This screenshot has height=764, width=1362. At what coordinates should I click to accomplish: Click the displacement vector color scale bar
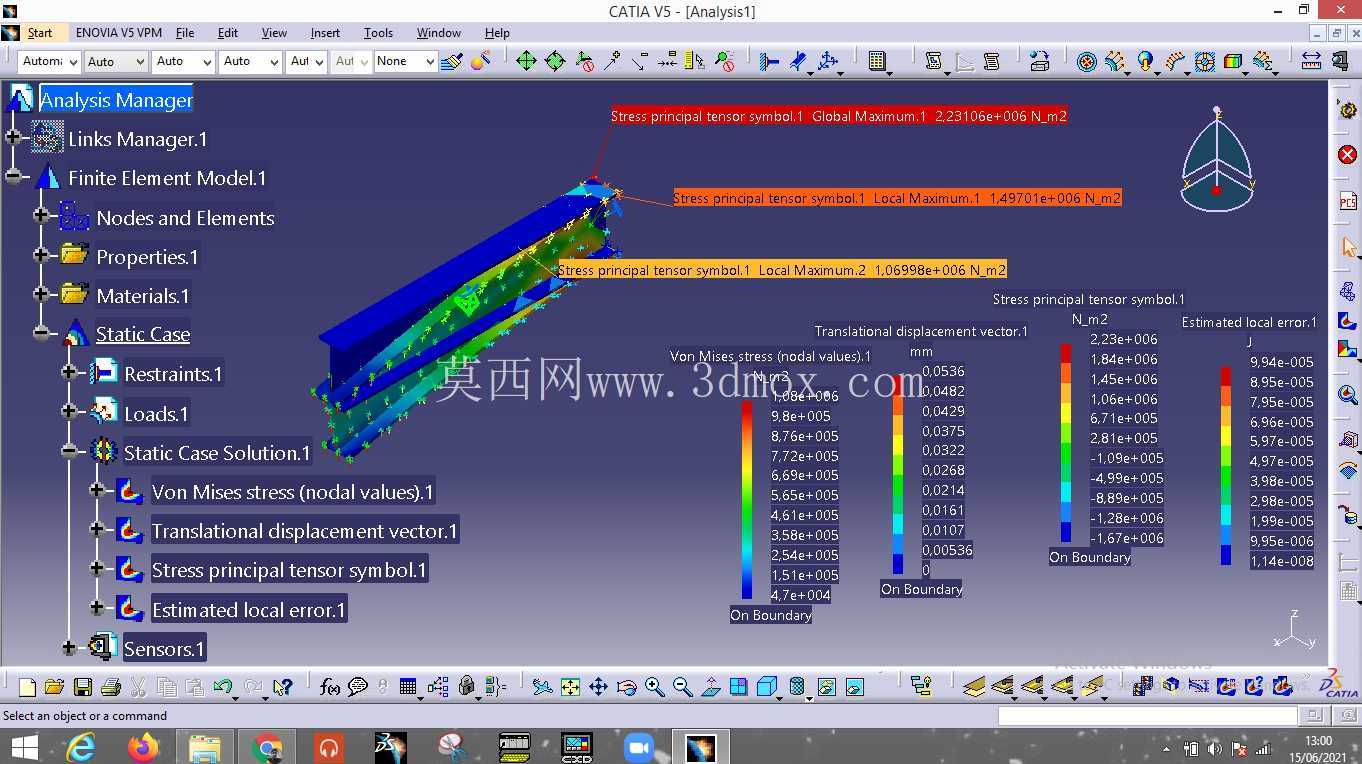898,474
